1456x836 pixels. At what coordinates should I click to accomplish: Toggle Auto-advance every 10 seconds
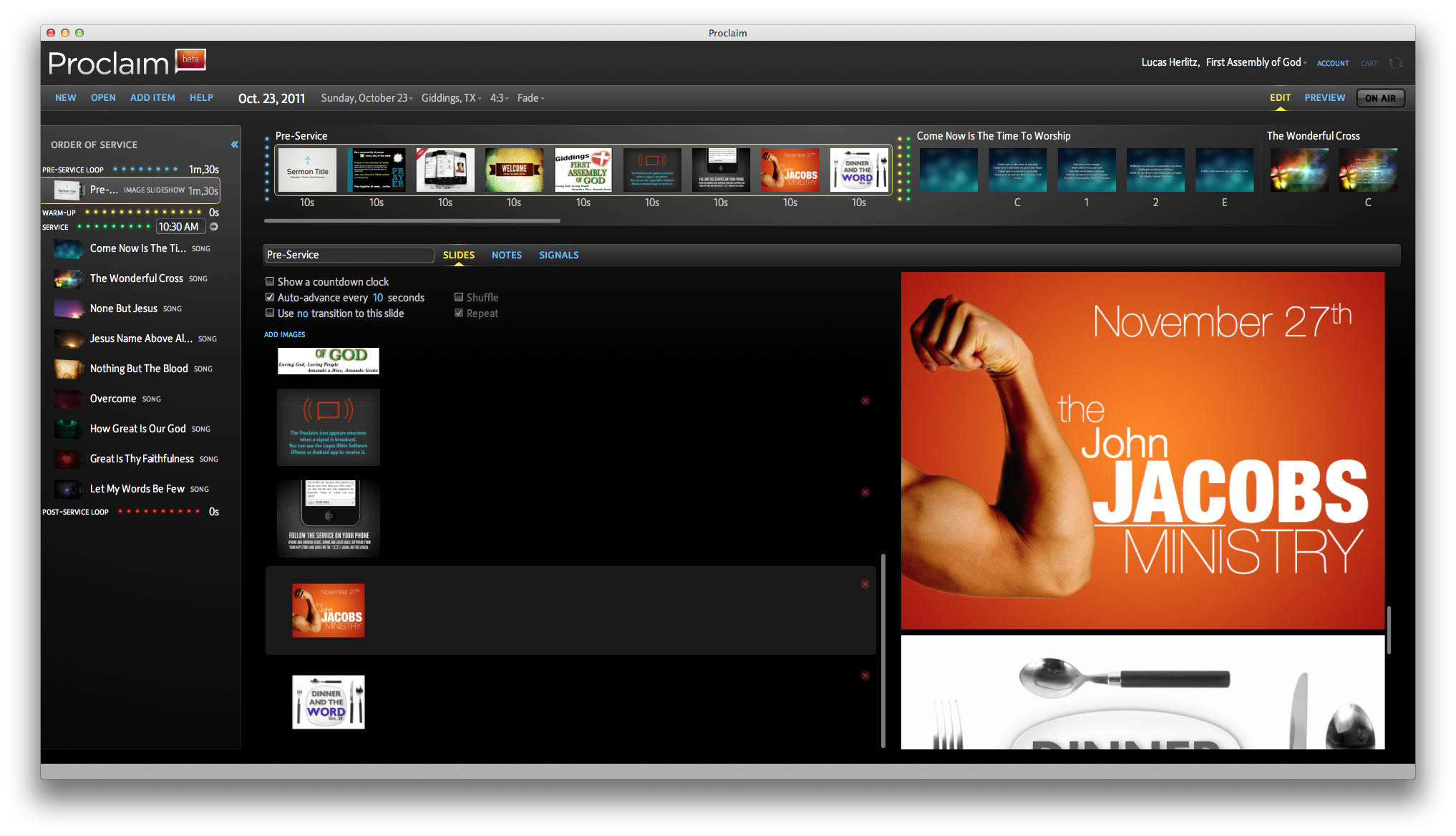click(270, 298)
